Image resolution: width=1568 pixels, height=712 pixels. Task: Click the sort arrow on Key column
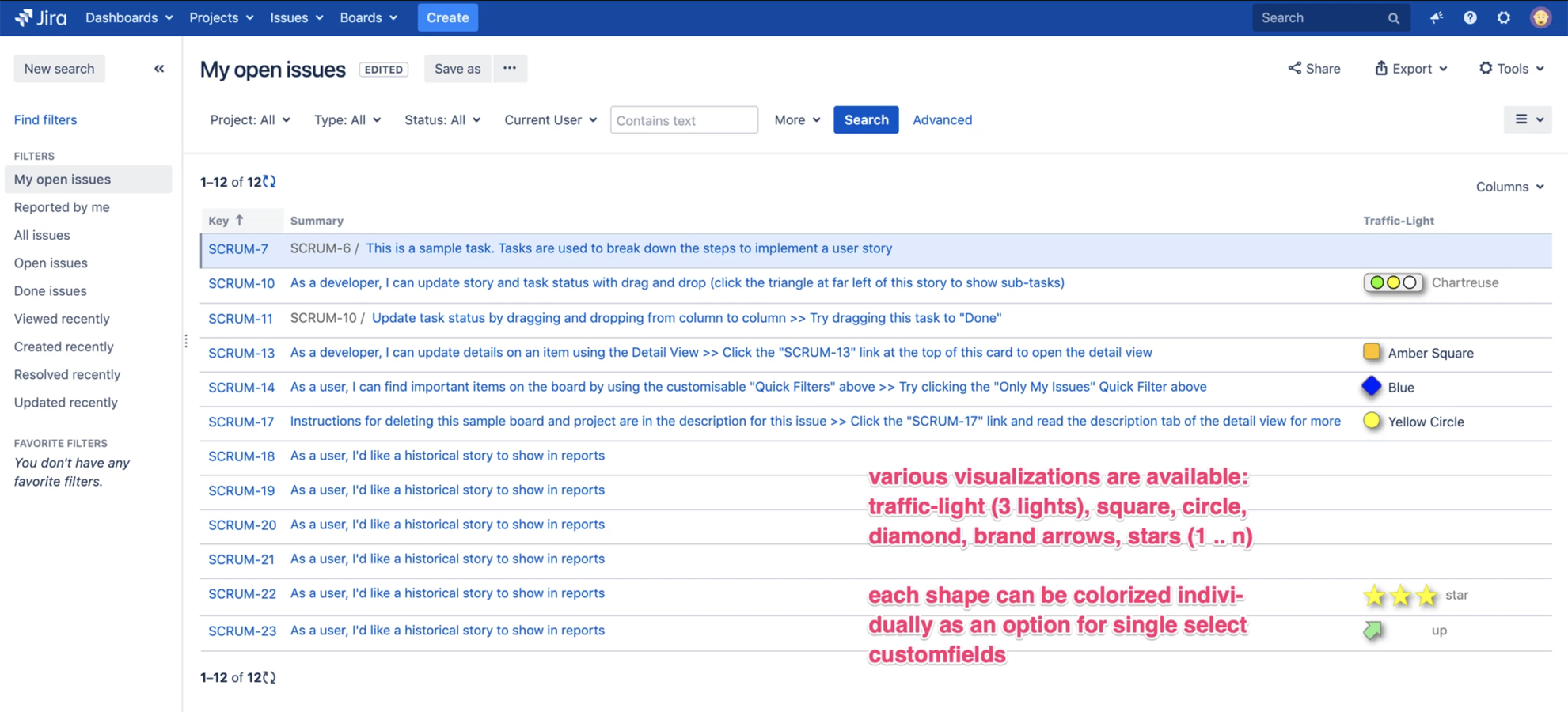[240, 220]
